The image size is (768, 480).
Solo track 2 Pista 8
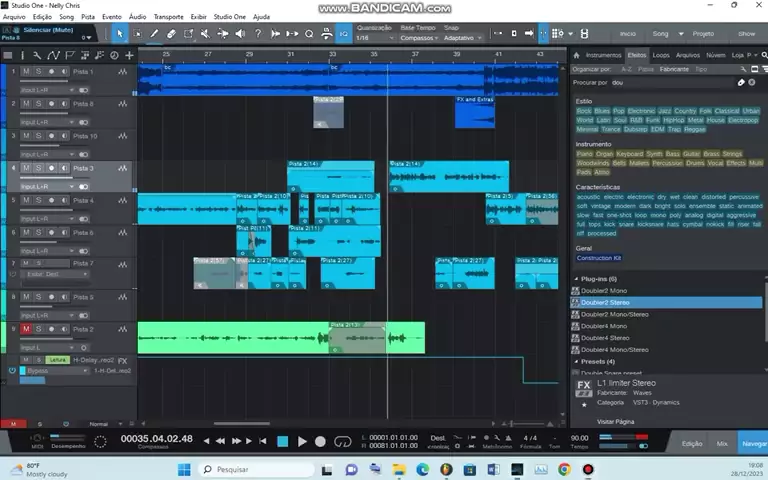(x=38, y=104)
